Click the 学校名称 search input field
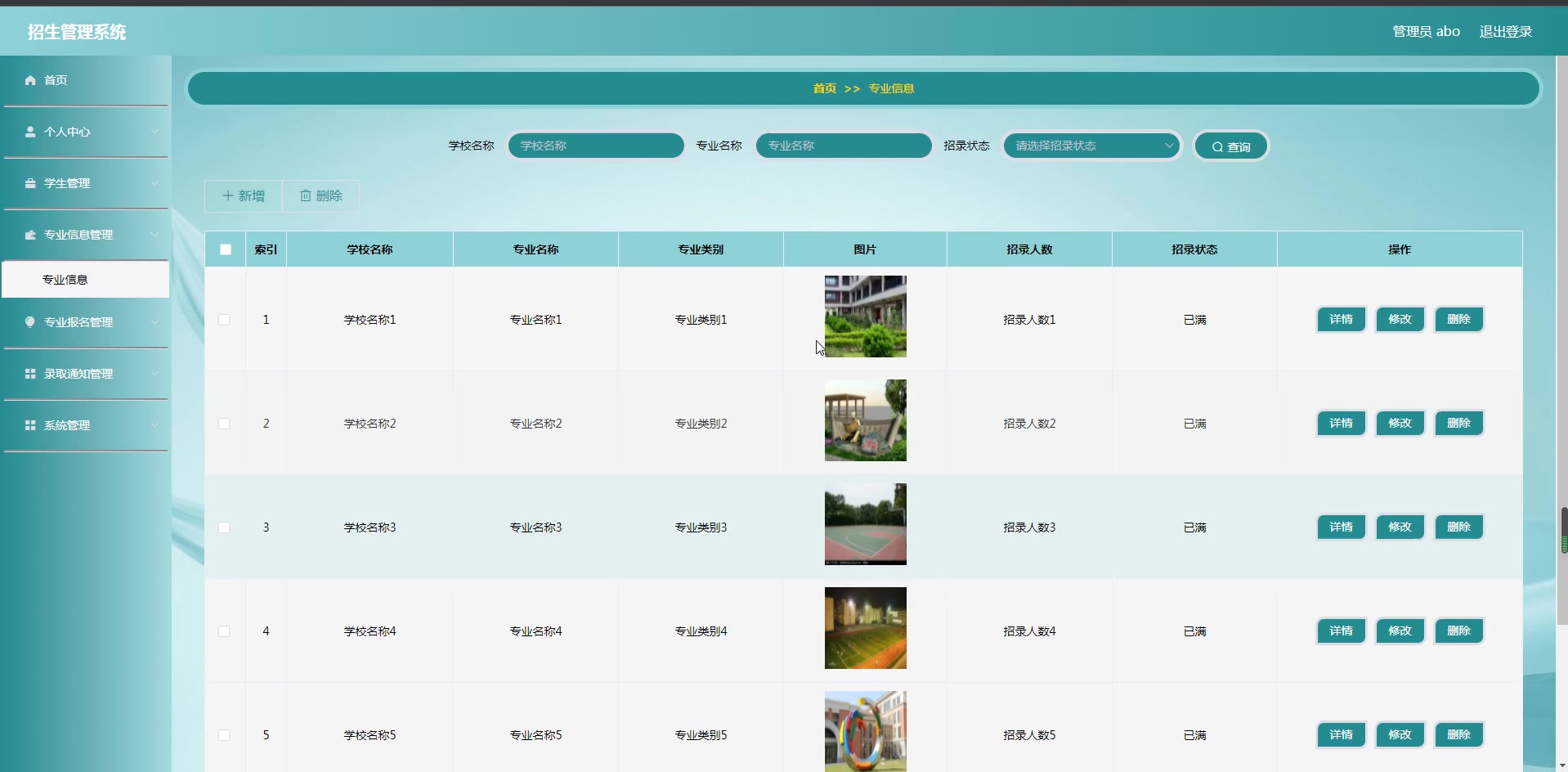The width and height of the screenshot is (1568, 772). 596,146
